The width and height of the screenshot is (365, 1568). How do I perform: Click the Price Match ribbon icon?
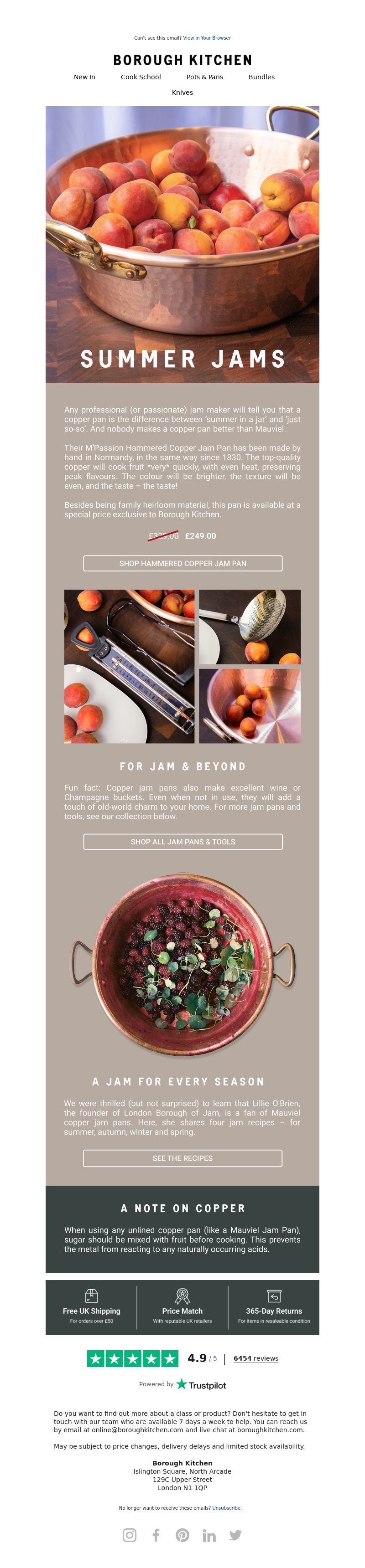(x=182, y=1296)
